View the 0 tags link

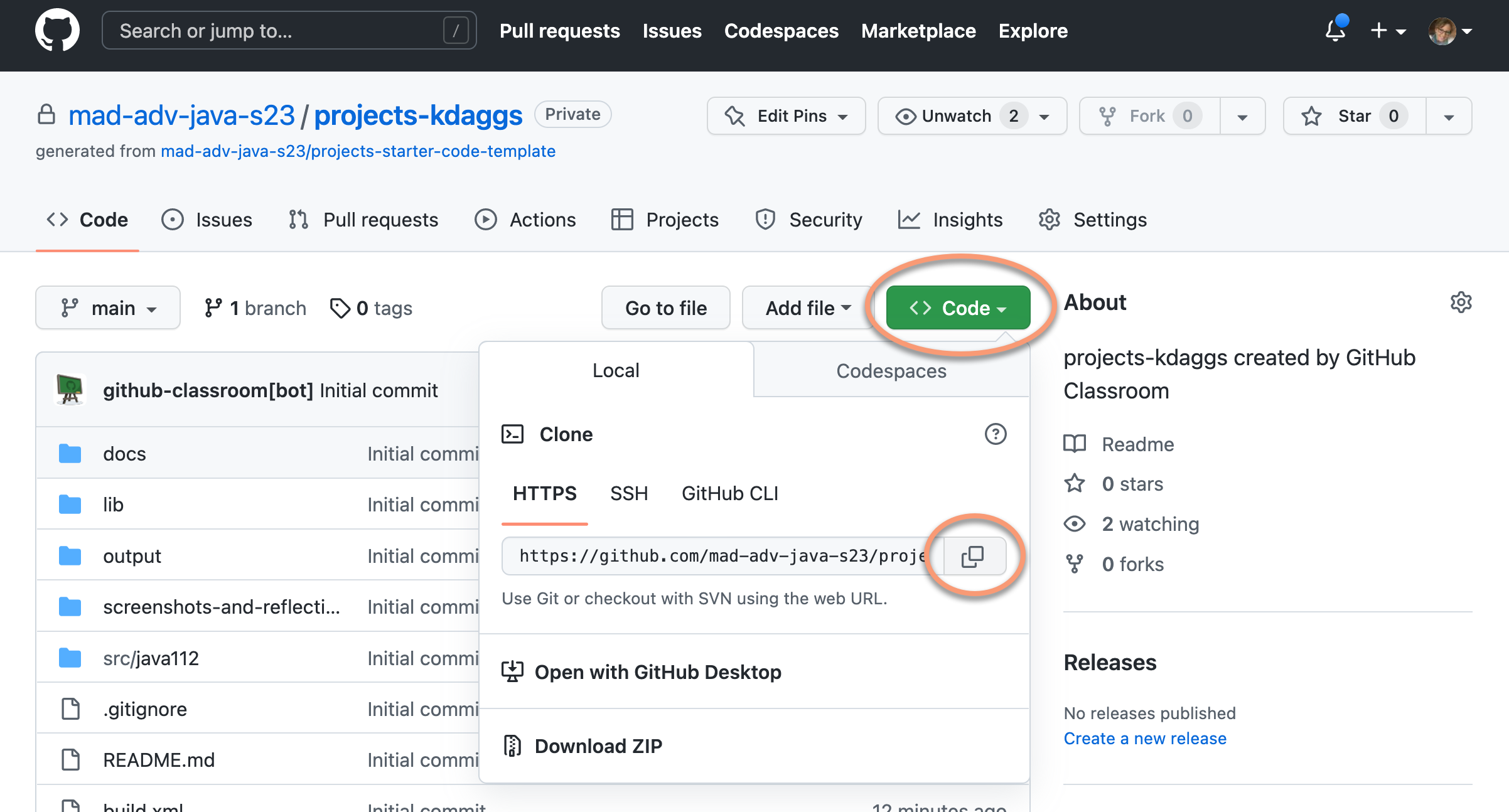(x=371, y=308)
